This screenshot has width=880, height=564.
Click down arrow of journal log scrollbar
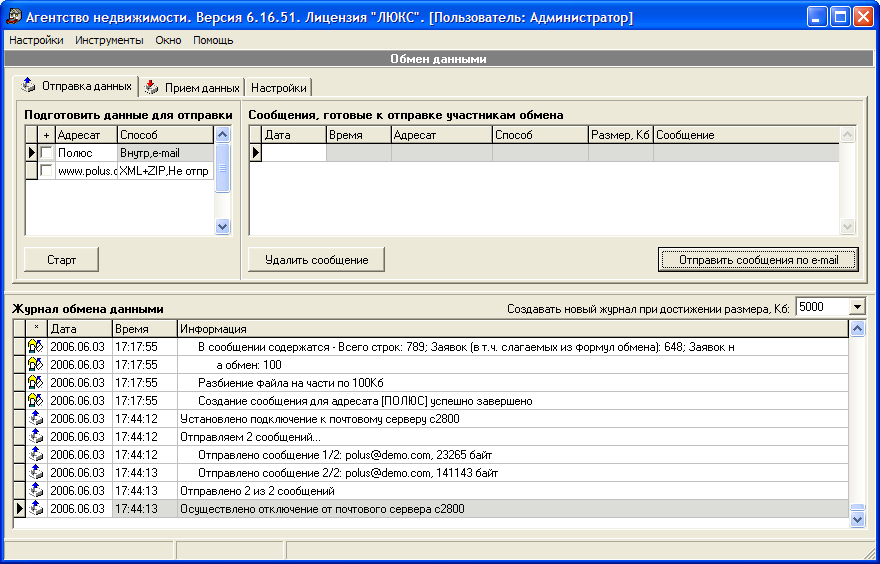858,520
